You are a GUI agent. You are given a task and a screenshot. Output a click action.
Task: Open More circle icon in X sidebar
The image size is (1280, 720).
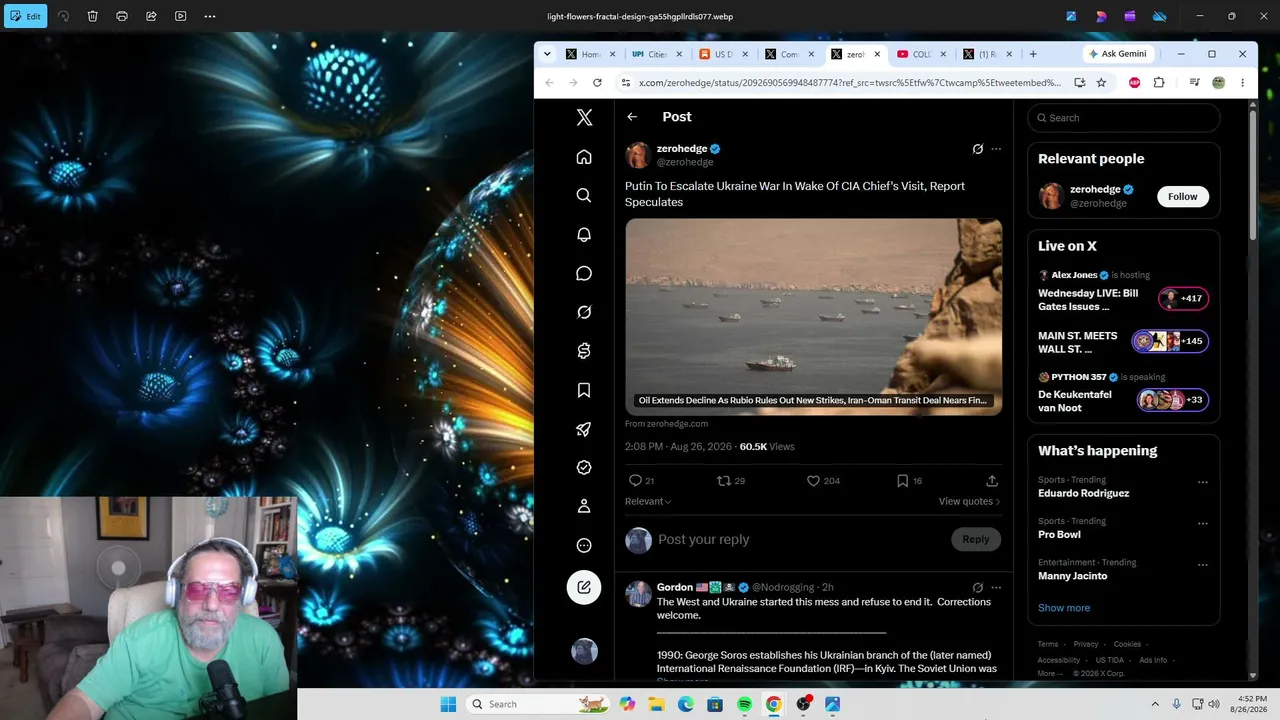[584, 545]
